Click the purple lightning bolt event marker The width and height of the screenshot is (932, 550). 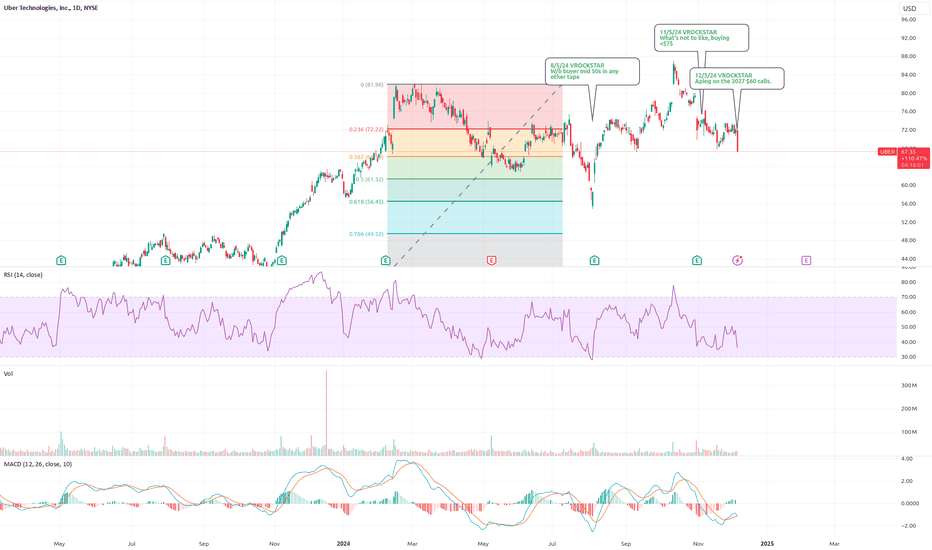738,260
